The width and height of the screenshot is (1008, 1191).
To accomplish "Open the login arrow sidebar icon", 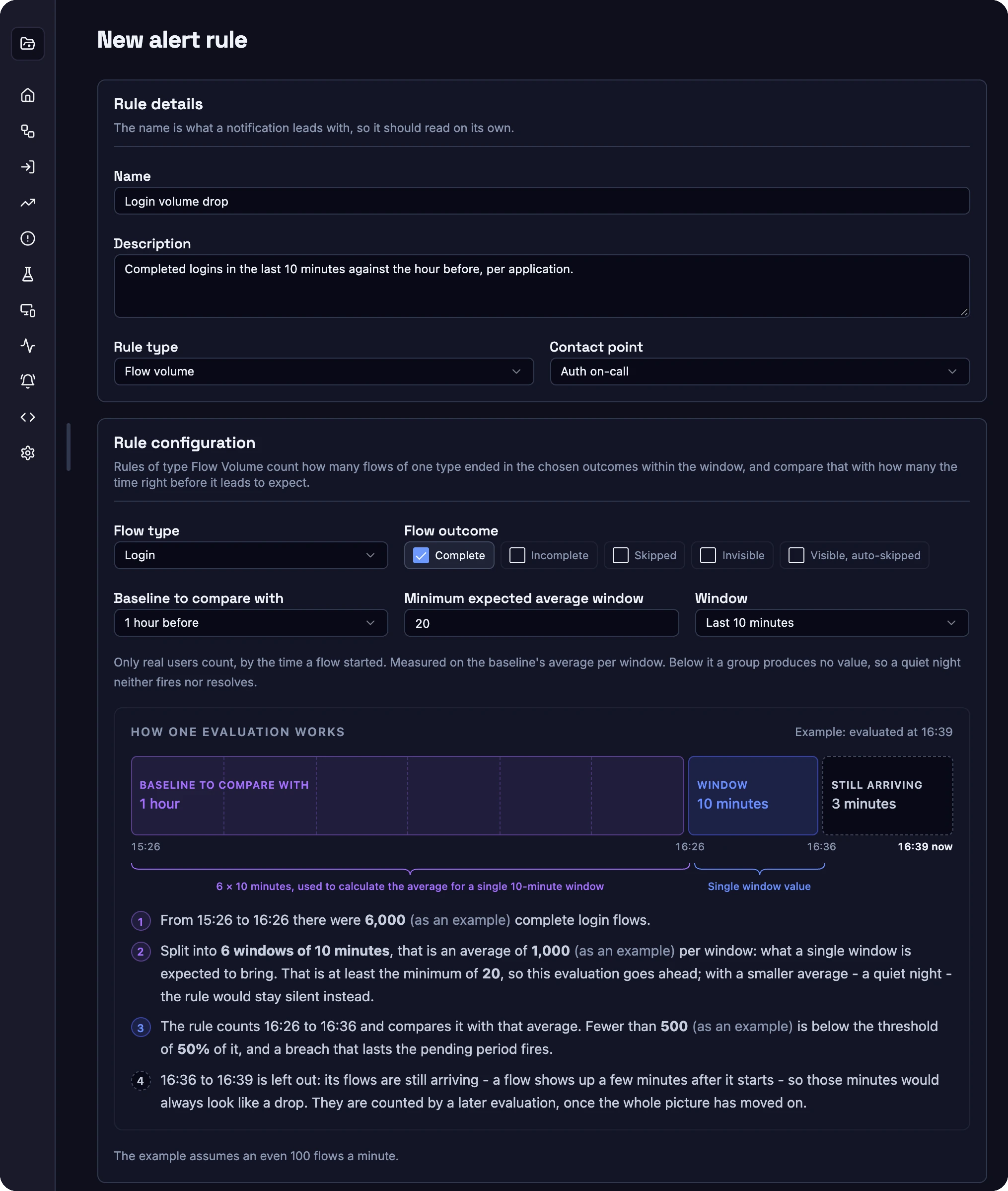I will 27,167.
